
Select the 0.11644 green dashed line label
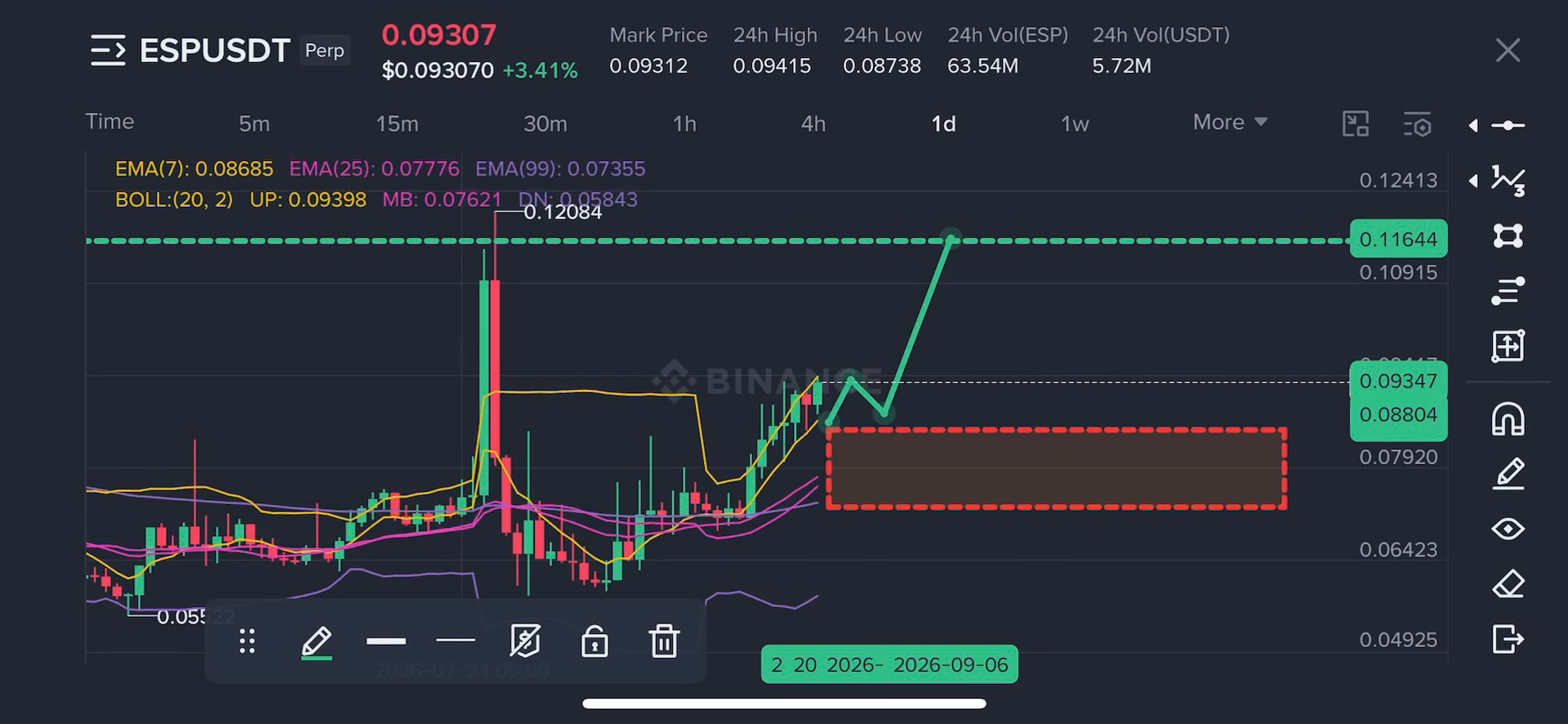pos(1398,239)
